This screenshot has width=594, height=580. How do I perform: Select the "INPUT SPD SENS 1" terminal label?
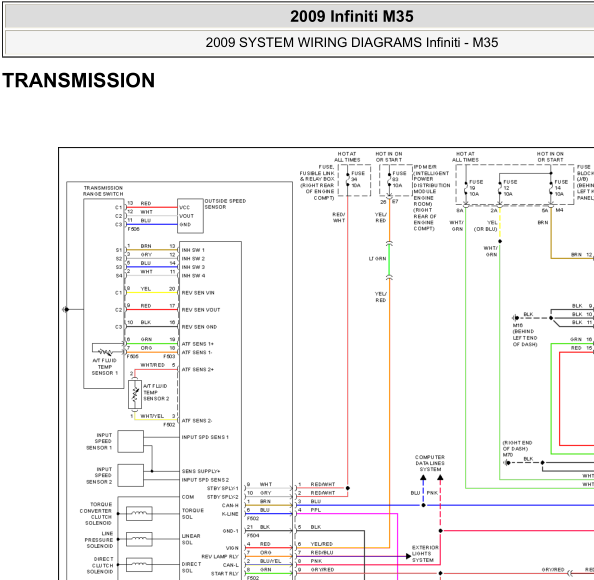[x=205, y=437]
